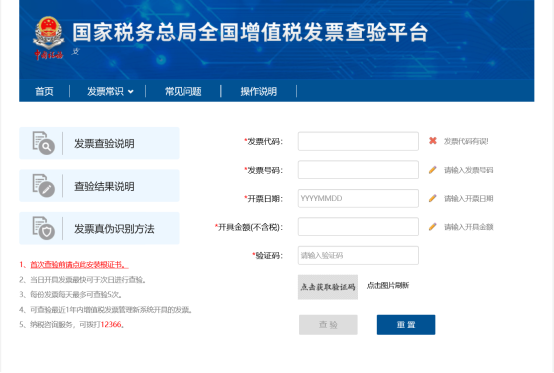Screen dimensions: 554x373
Task: Click the 验证码 input field
Action: point(358,255)
